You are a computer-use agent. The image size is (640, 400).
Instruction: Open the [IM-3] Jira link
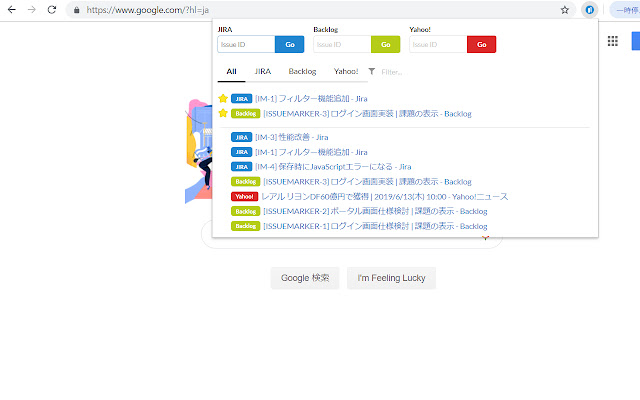[291, 137]
